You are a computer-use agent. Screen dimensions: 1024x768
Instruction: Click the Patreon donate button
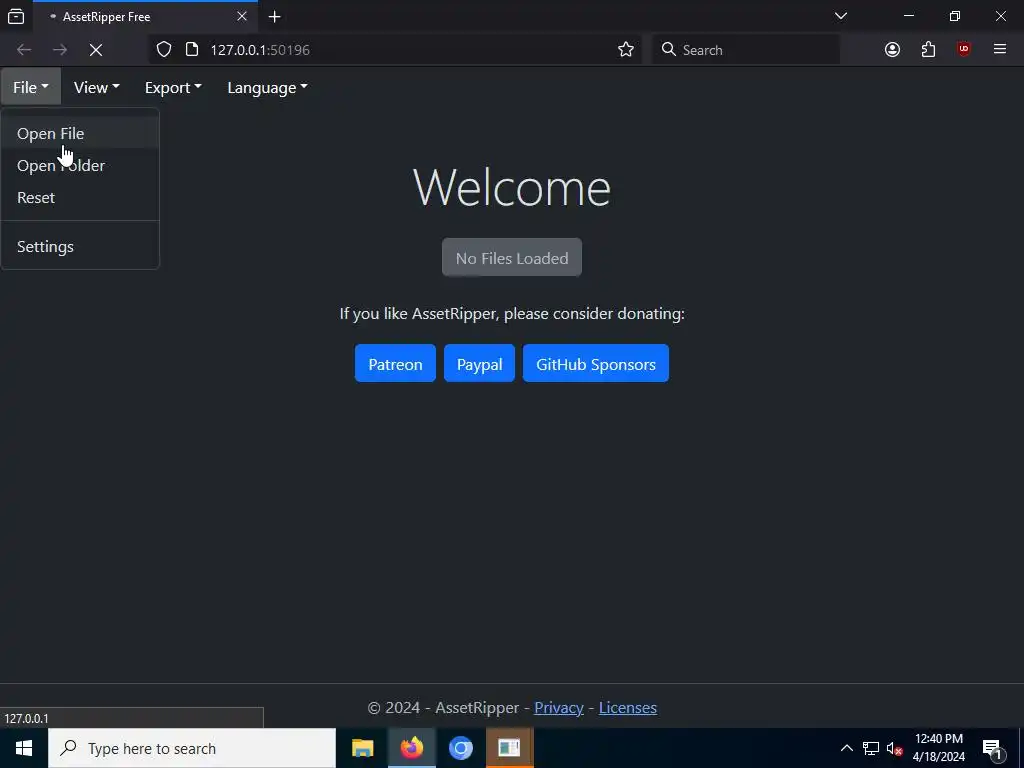[395, 363]
